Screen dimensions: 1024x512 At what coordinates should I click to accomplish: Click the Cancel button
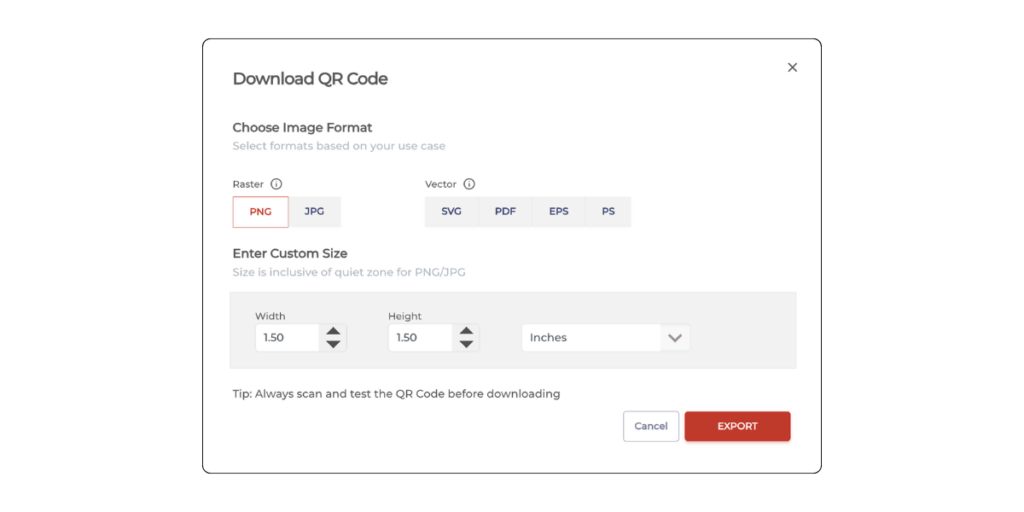coord(651,426)
